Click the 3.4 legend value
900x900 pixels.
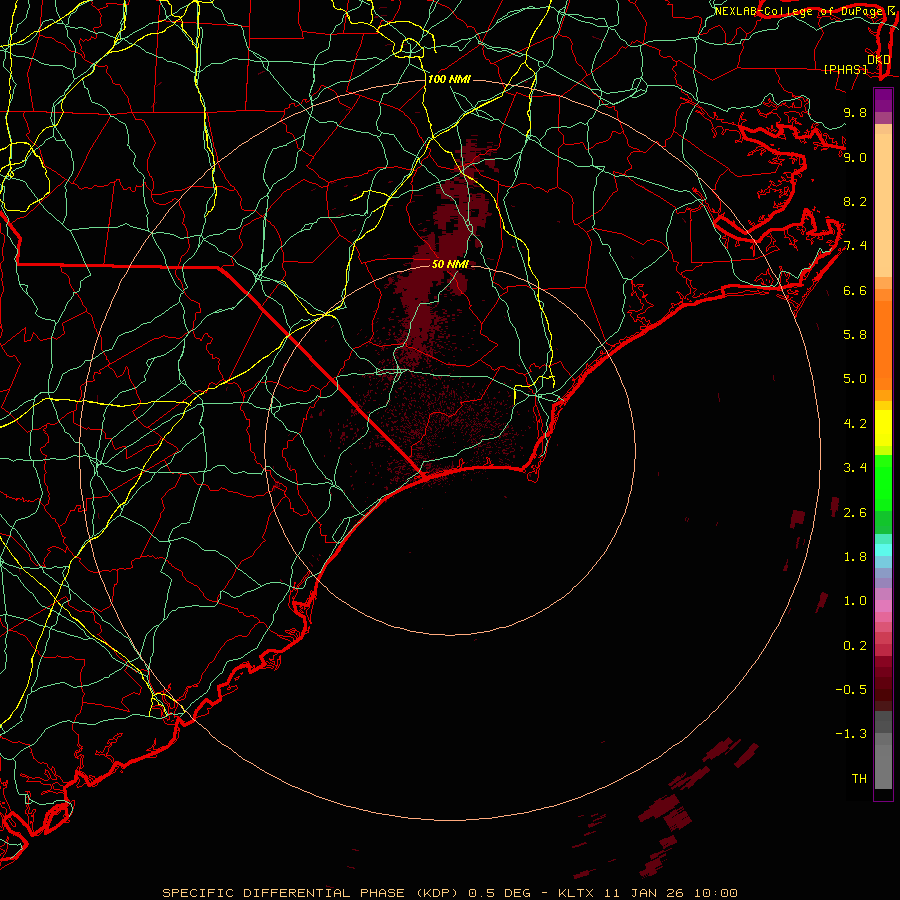coord(855,468)
